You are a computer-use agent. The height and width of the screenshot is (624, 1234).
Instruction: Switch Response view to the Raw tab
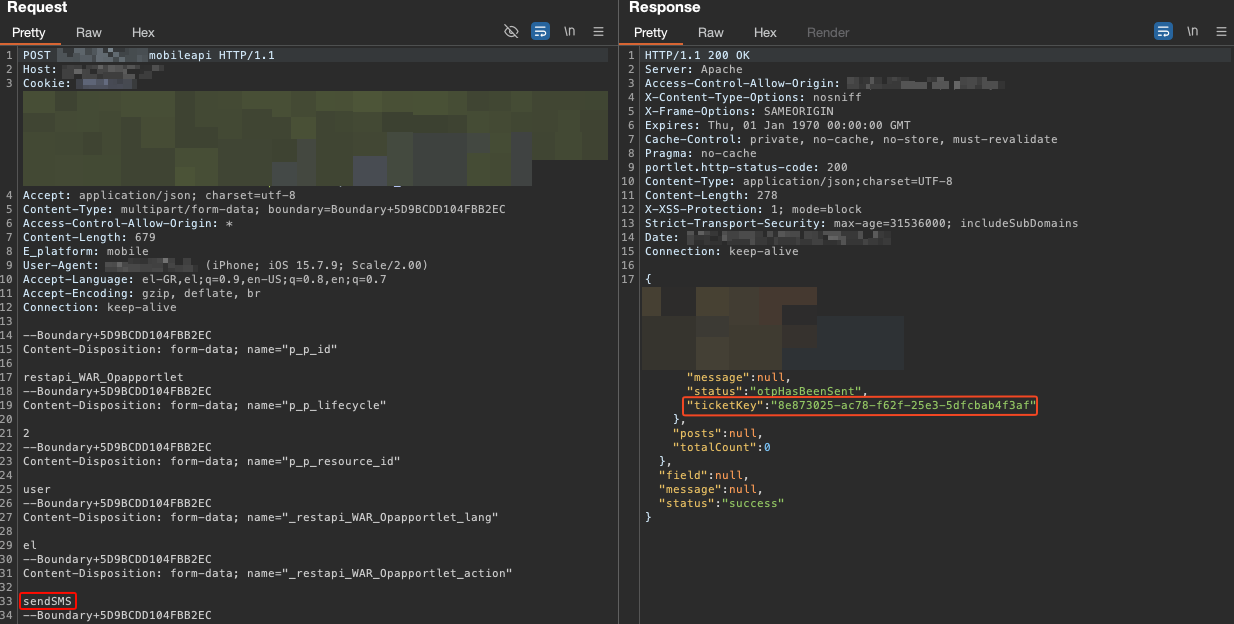tap(711, 33)
